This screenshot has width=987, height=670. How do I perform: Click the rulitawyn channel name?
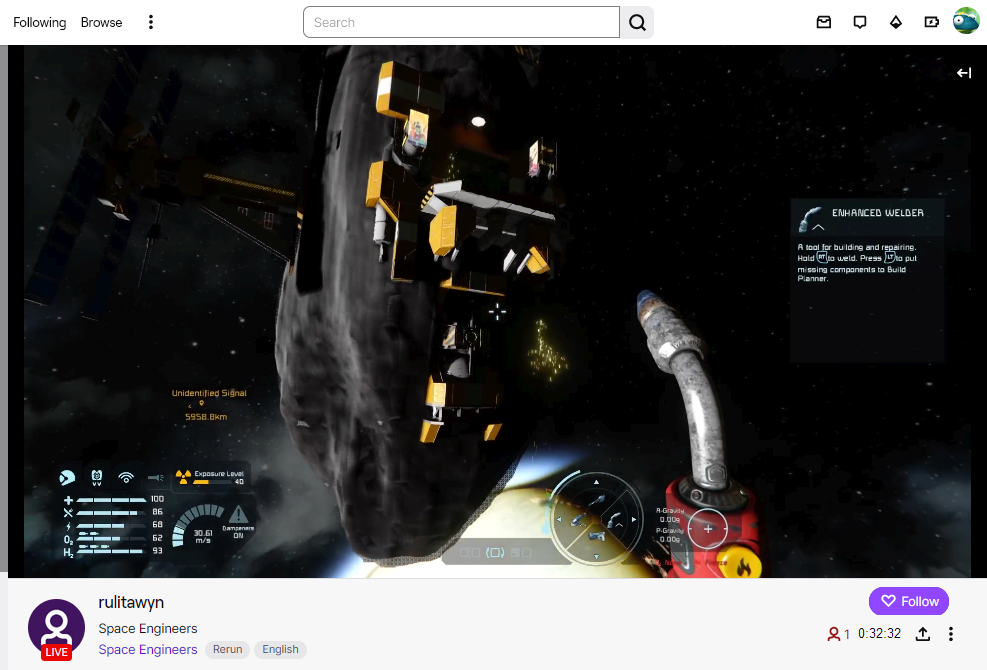[x=131, y=602]
